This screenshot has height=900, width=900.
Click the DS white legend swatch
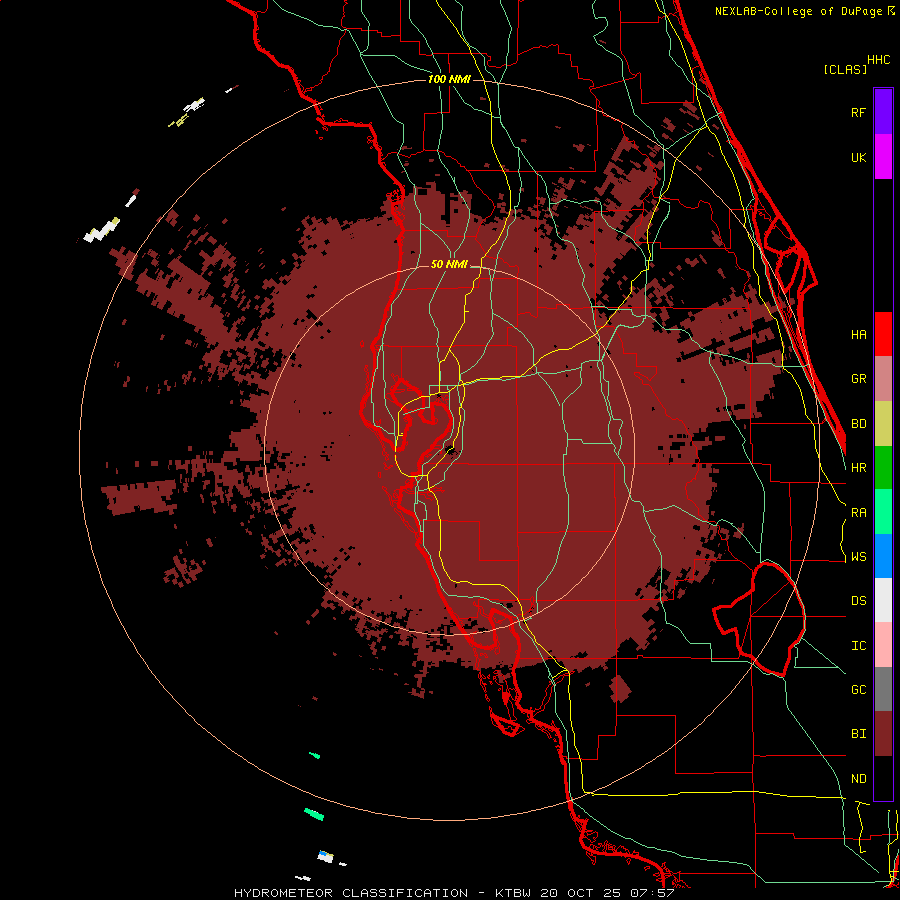pyautogui.click(x=883, y=600)
